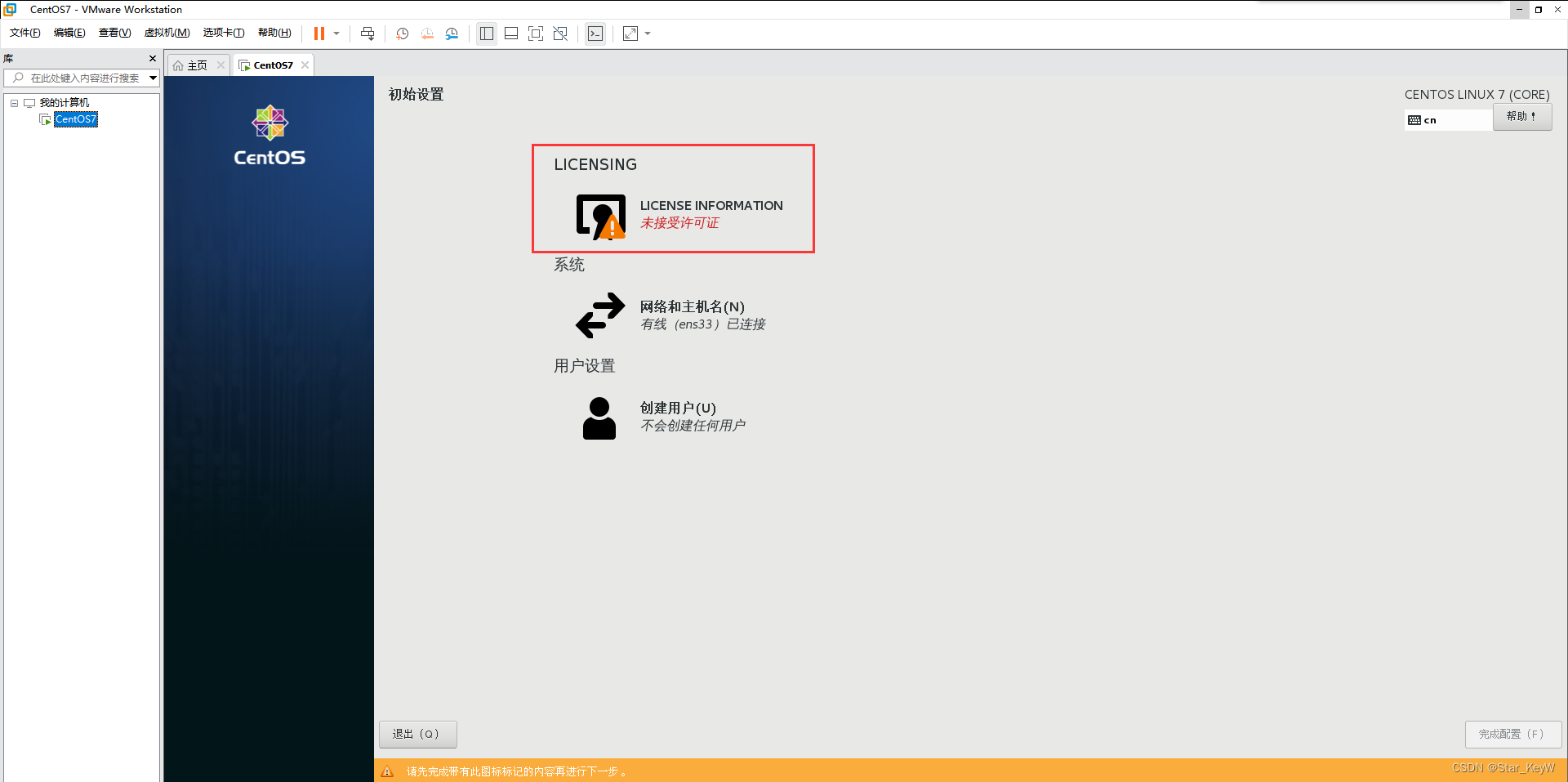Expand the power options dropdown arrow
1568x782 pixels.
336,34
